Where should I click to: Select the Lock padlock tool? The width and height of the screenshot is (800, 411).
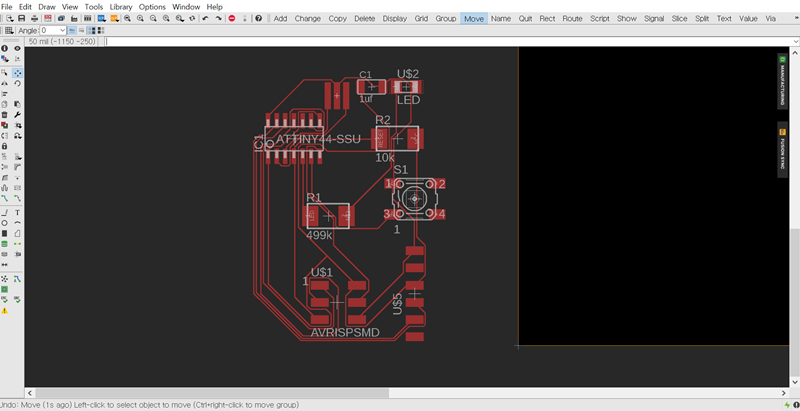click(5, 146)
